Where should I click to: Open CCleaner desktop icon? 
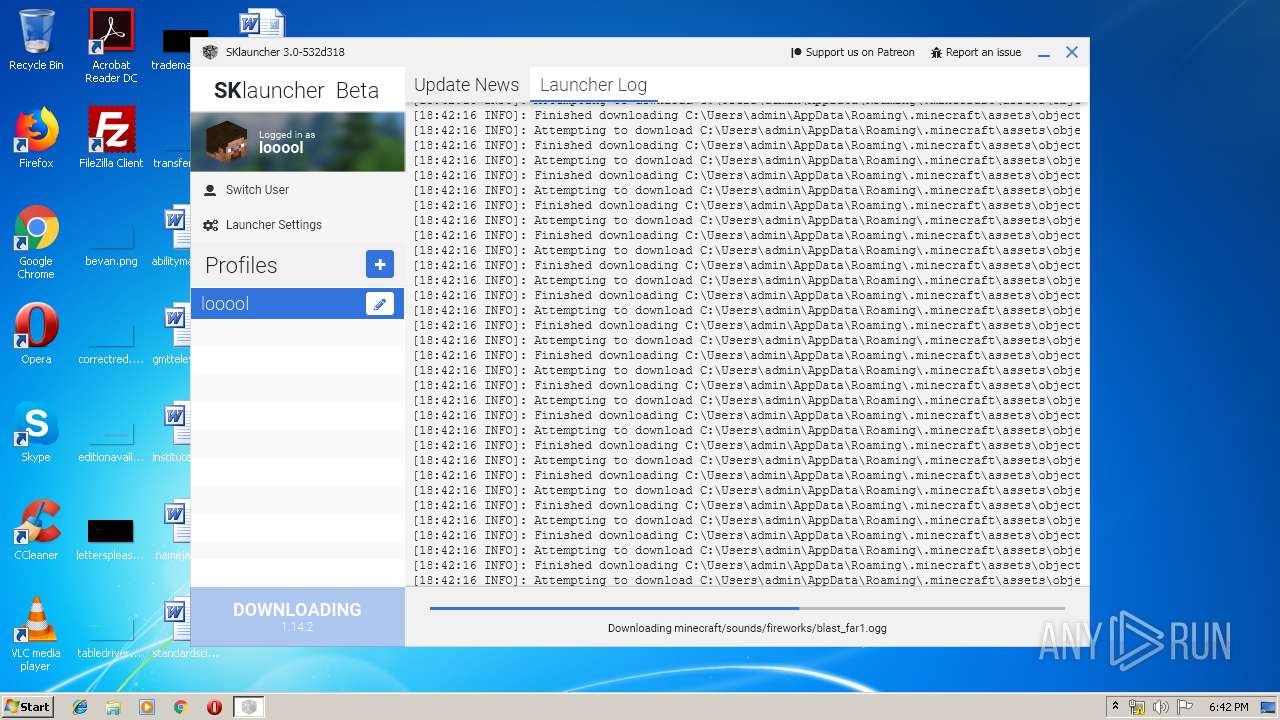pyautogui.click(x=36, y=530)
